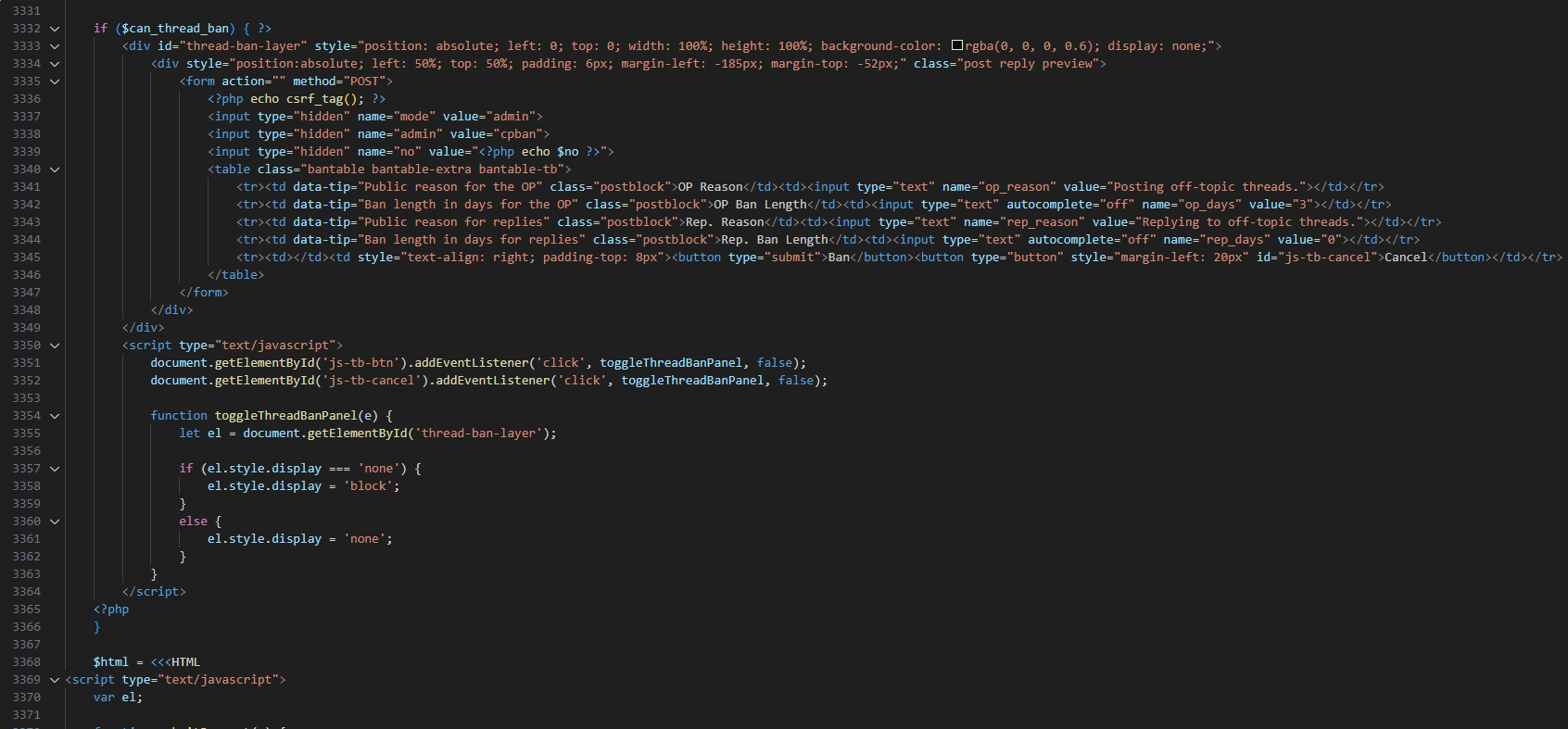
Task: Fold the script tag at line 3350
Action: pyautogui.click(x=55, y=346)
